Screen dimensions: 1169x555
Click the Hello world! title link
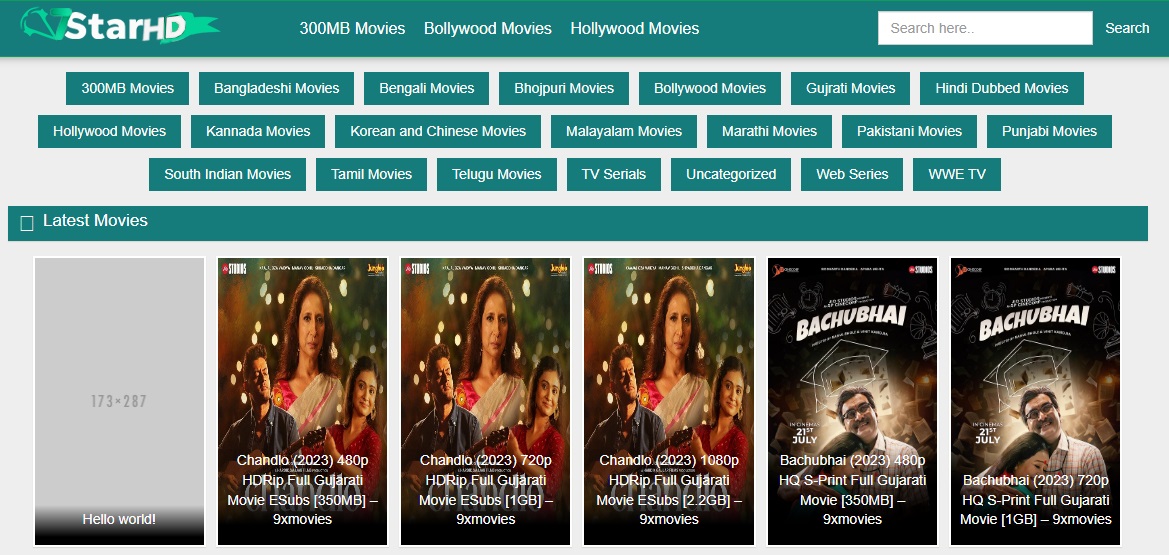click(119, 519)
